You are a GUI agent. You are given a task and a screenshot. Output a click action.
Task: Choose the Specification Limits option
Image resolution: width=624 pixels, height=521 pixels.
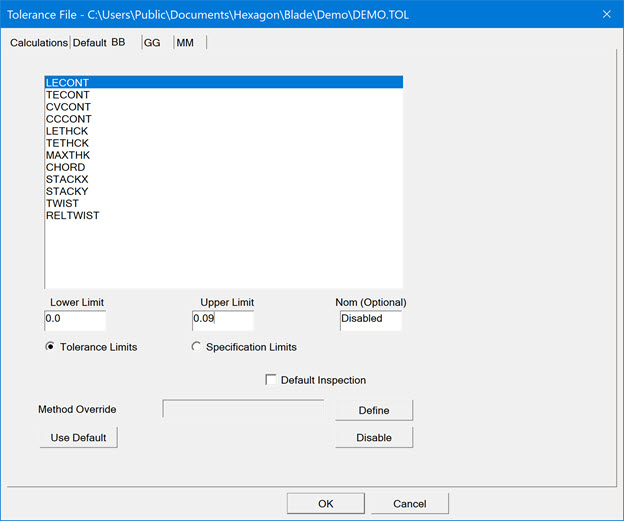(x=196, y=347)
